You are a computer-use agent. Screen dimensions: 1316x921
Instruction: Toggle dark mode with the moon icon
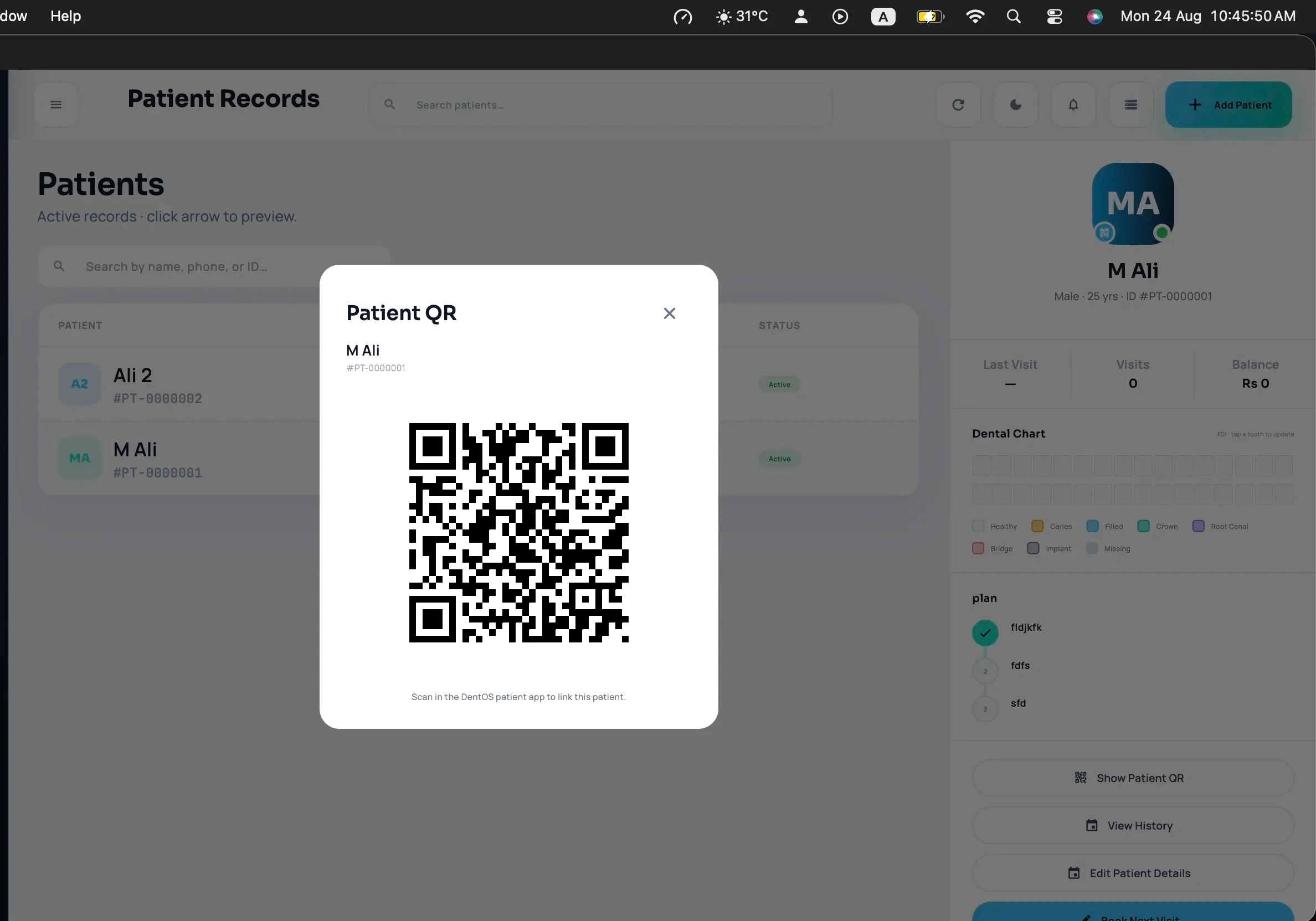point(1016,105)
